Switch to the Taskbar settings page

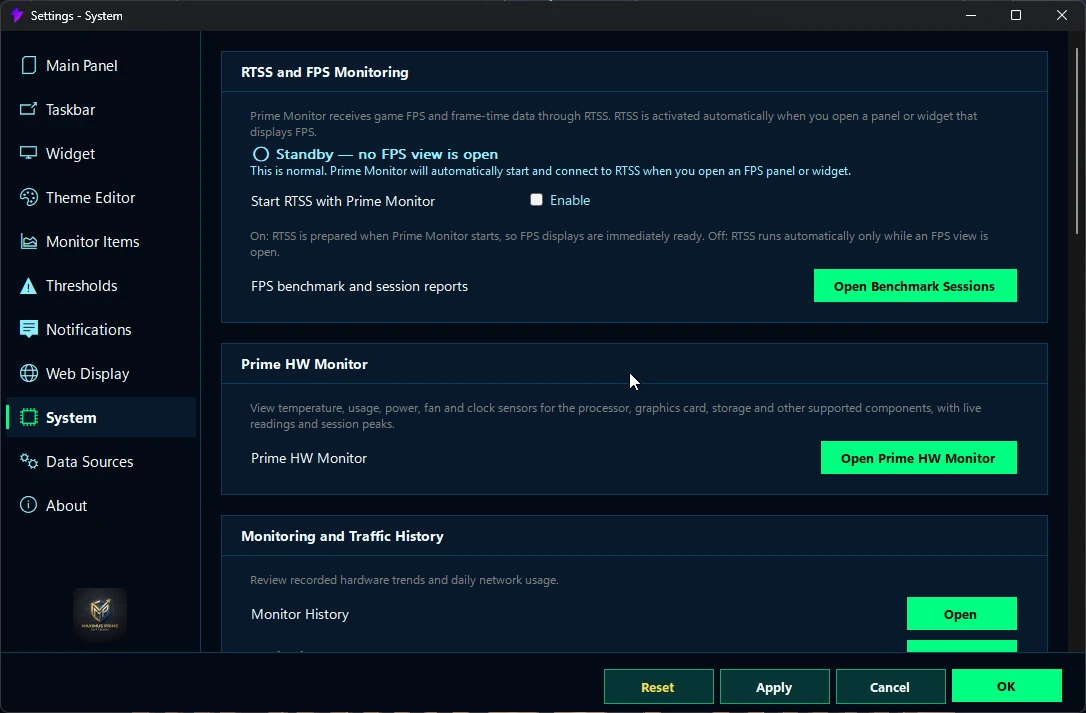(101, 109)
